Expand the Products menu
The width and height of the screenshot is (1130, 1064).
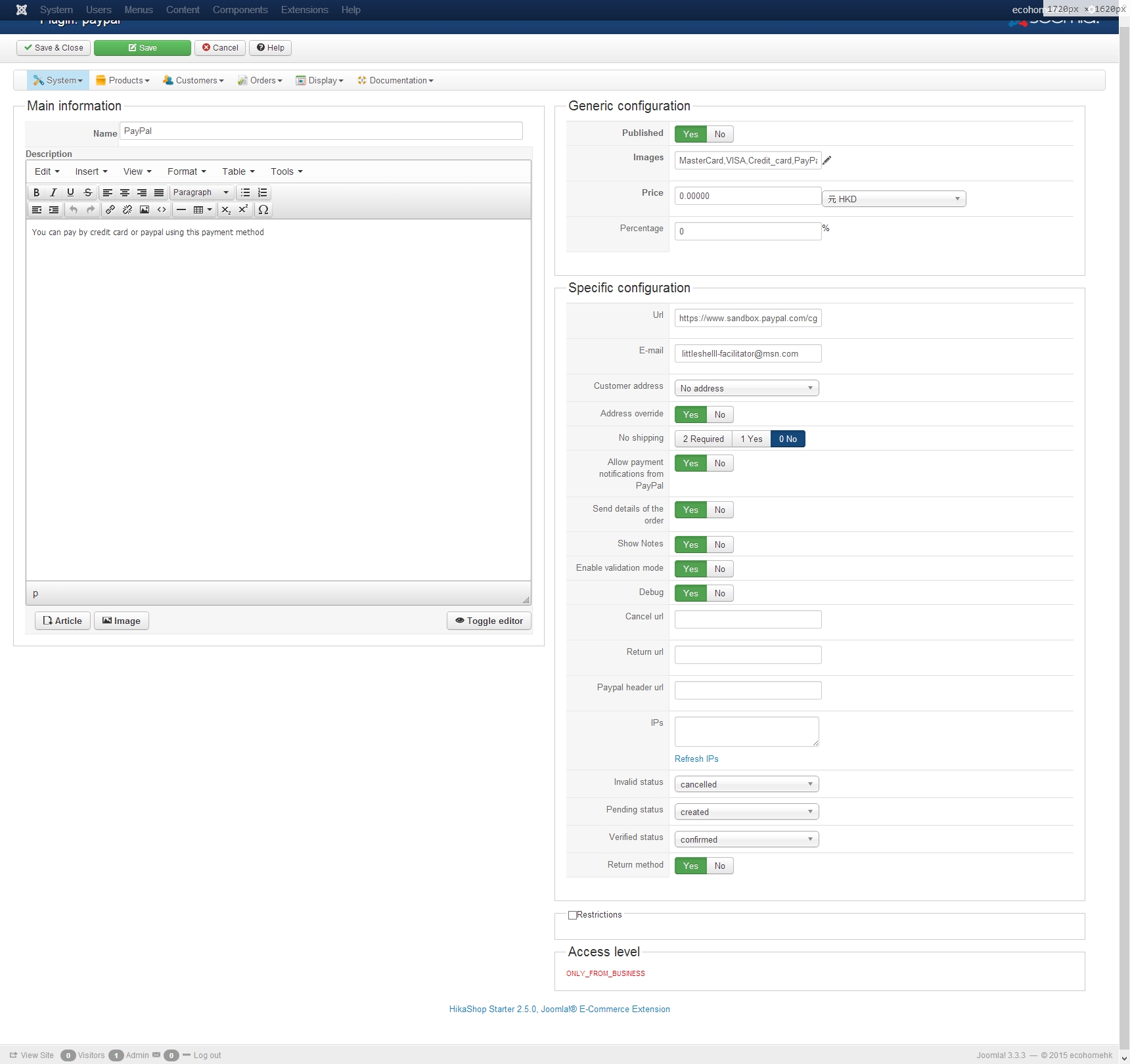123,80
